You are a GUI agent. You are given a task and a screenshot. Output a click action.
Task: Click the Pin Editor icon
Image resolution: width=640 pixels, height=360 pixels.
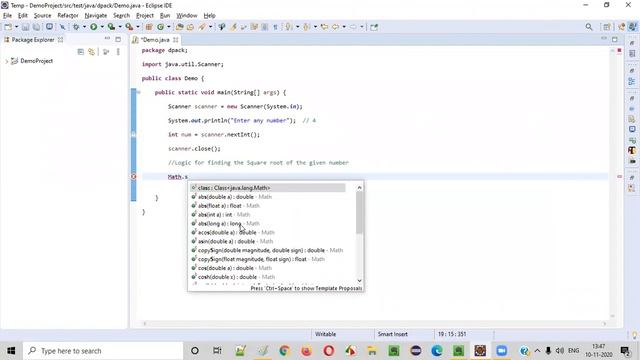(374, 27)
